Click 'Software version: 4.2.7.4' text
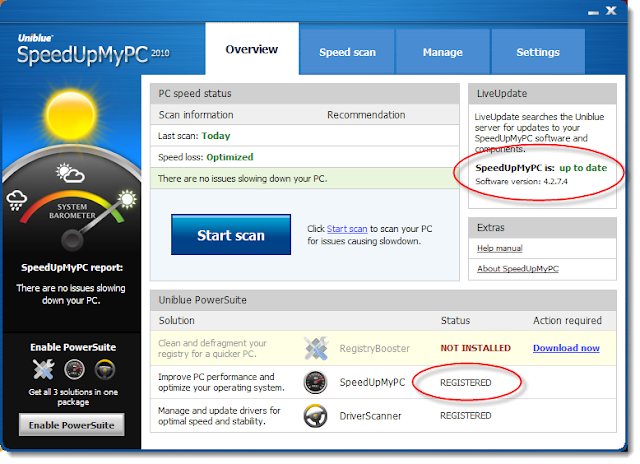This screenshot has height=464, width=640. tap(521, 181)
